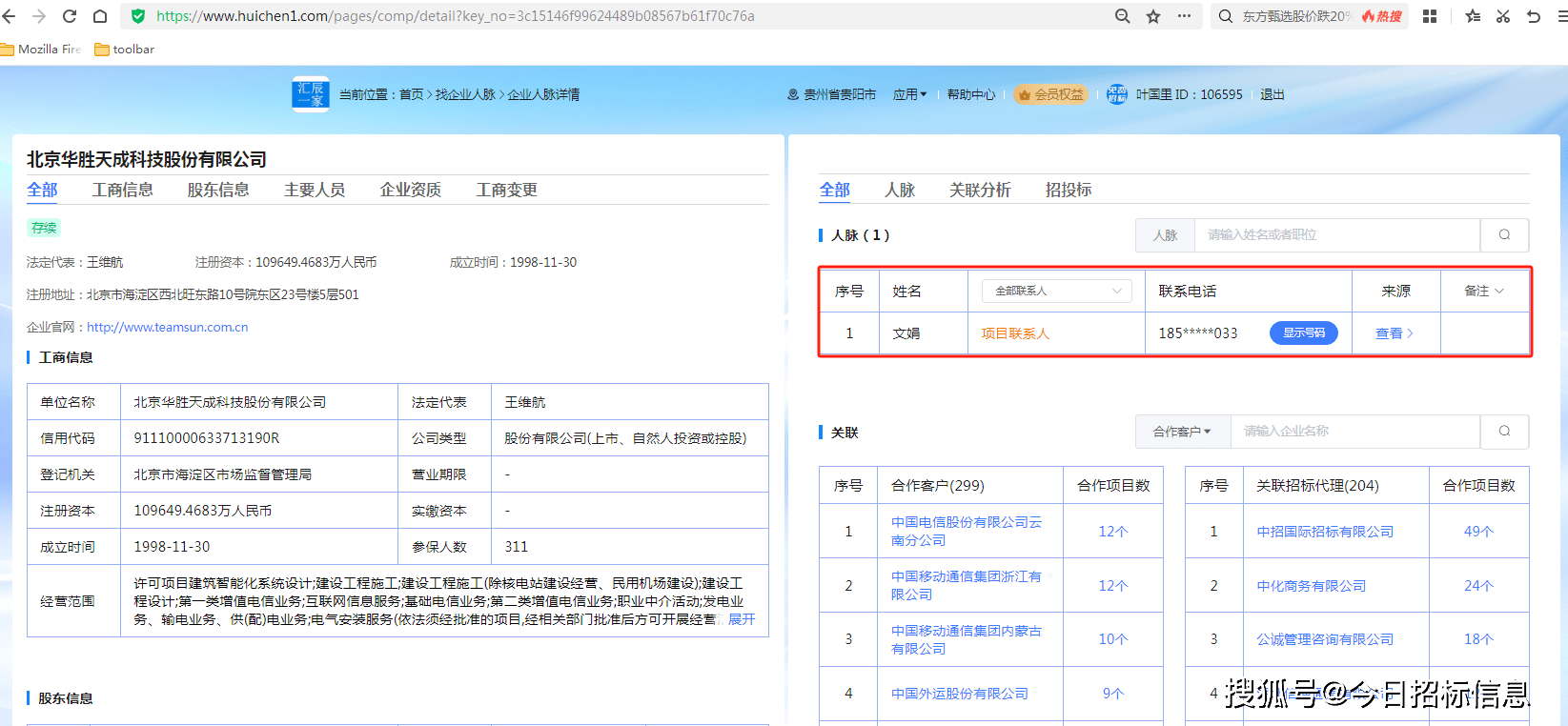Switch to the 工商信息 tab
The image size is (1568, 726).
[122, 190]
